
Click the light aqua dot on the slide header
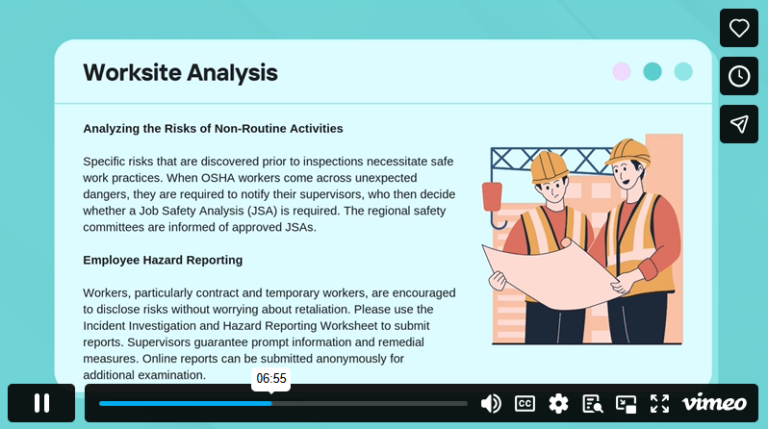[683, 72]
